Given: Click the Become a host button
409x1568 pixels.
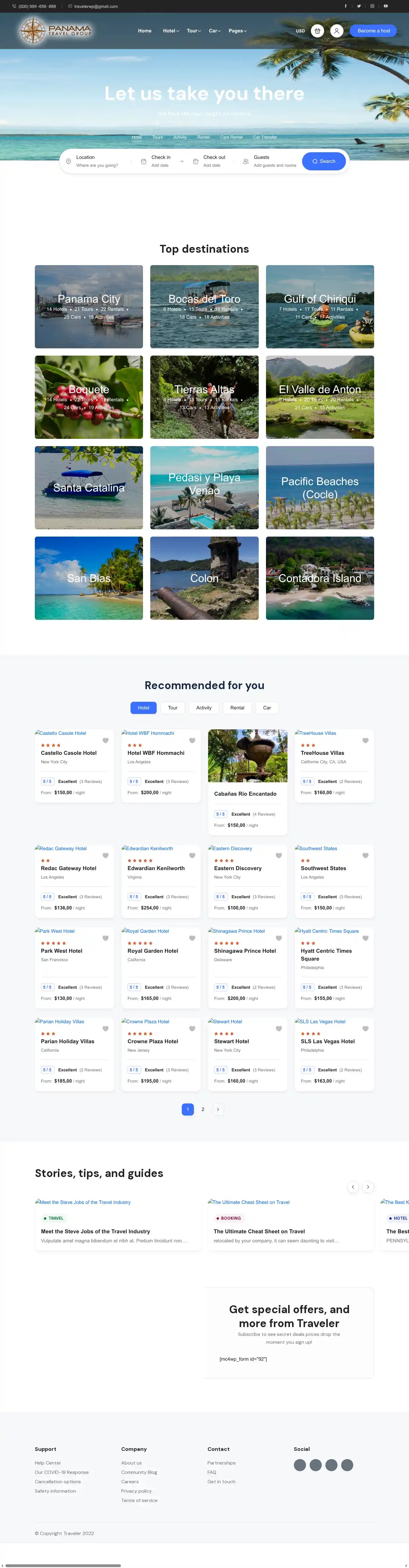Looking at the screenshot, I should 374,31.
